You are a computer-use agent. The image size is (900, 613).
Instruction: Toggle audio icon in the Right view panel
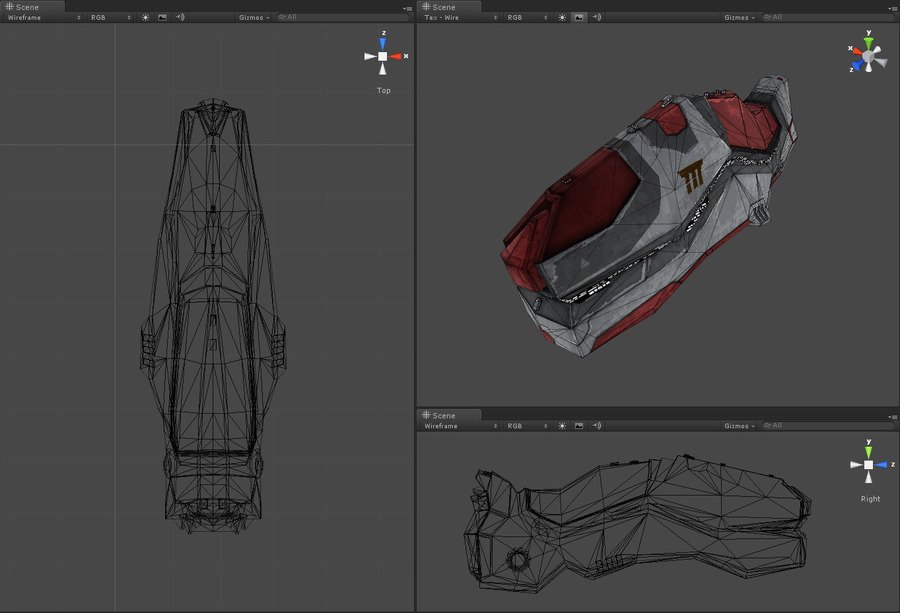pyautogui.click(x=597, y=426)
